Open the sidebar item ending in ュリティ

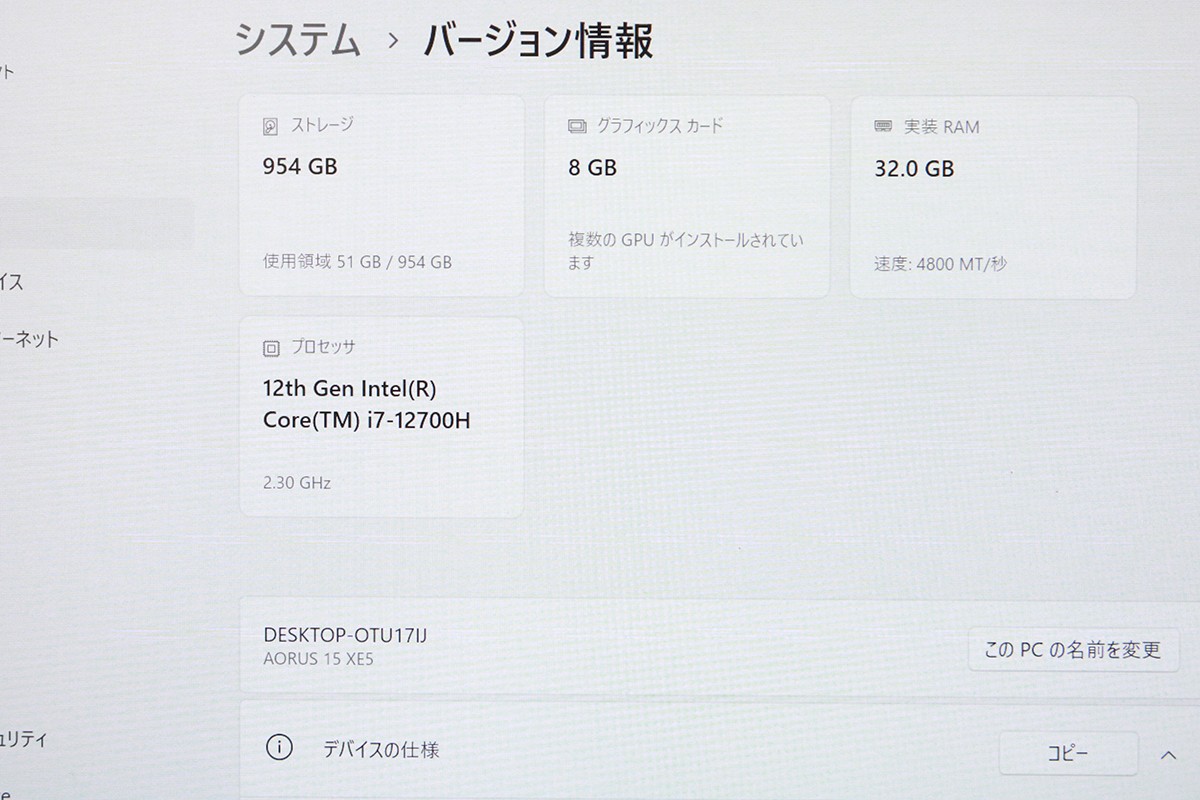(24, 740)
